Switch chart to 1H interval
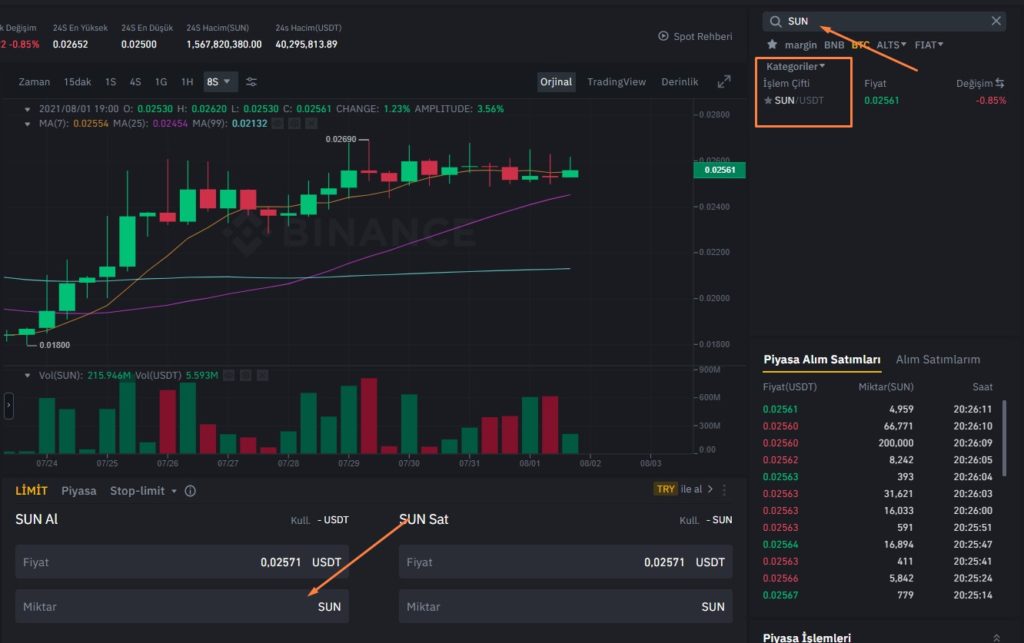 [x=187, y=82]
